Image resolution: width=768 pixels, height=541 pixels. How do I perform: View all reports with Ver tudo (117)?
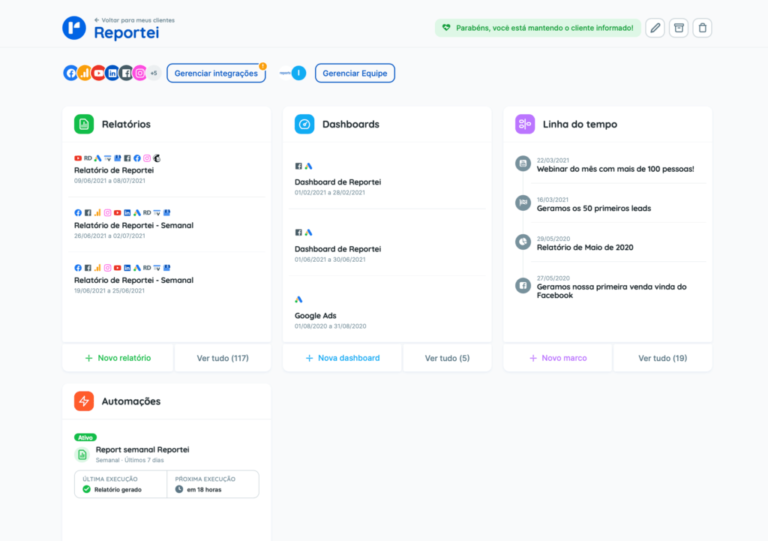223,358
